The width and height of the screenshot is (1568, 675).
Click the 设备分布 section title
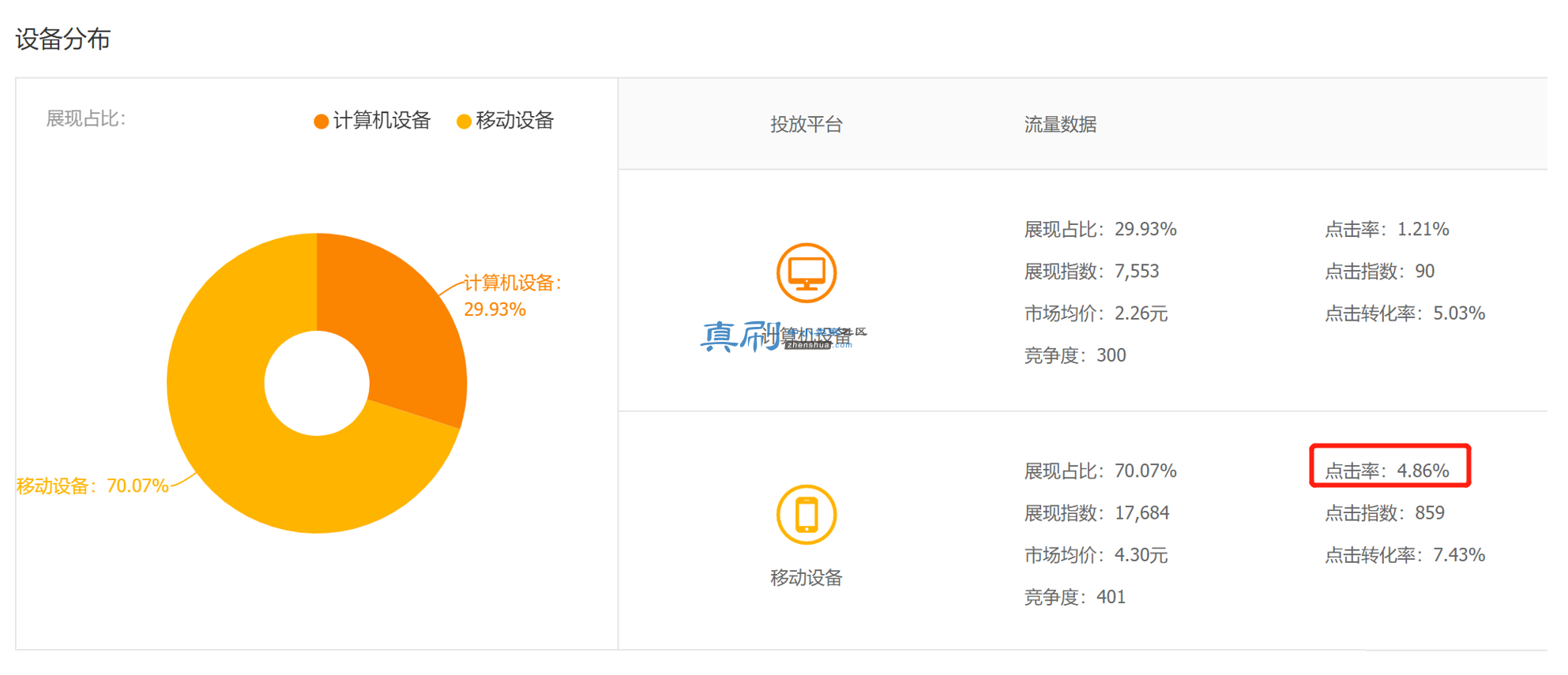pos(63,39)
